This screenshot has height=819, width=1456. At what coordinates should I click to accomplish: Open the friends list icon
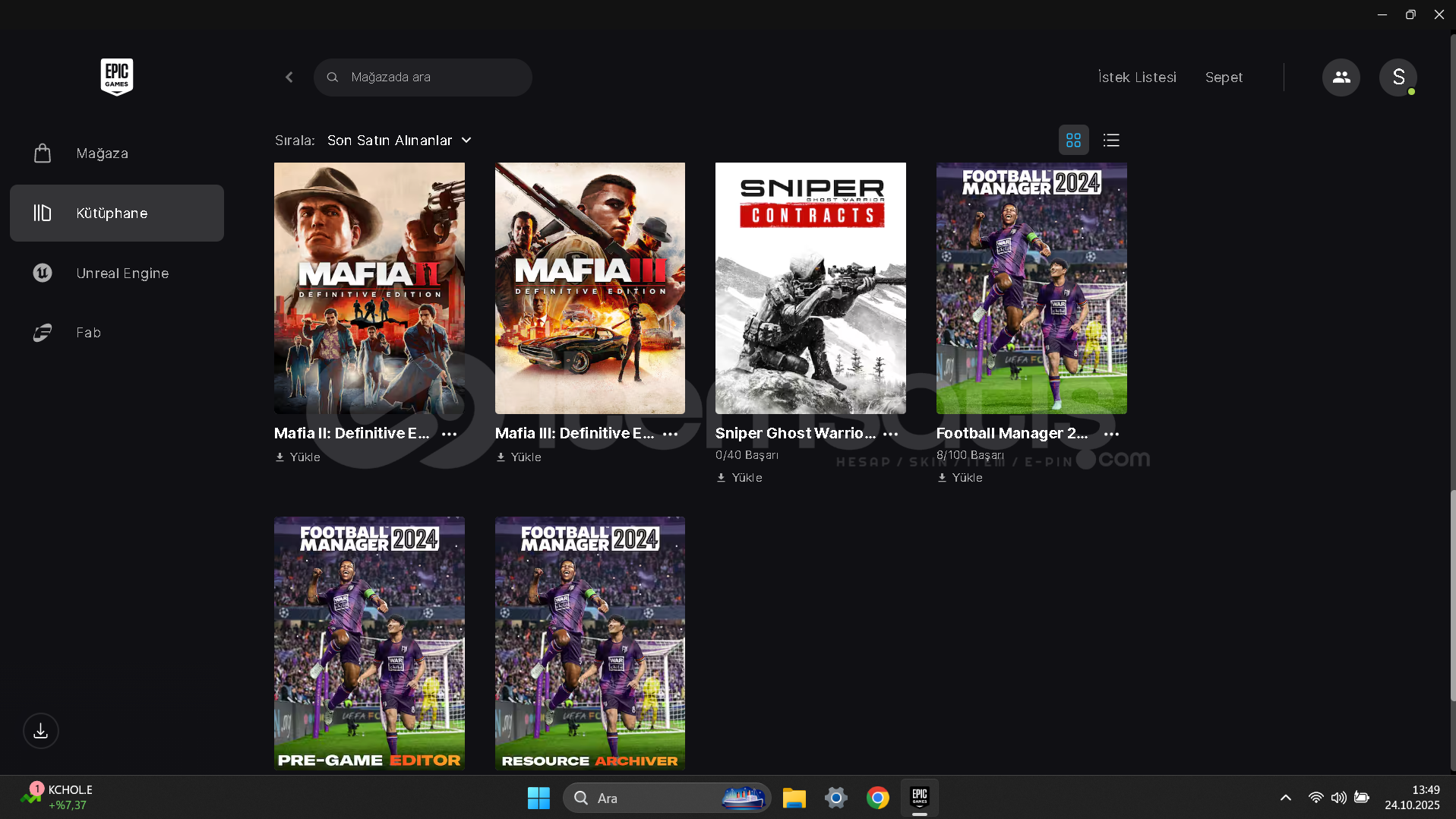coord(1341,77)
